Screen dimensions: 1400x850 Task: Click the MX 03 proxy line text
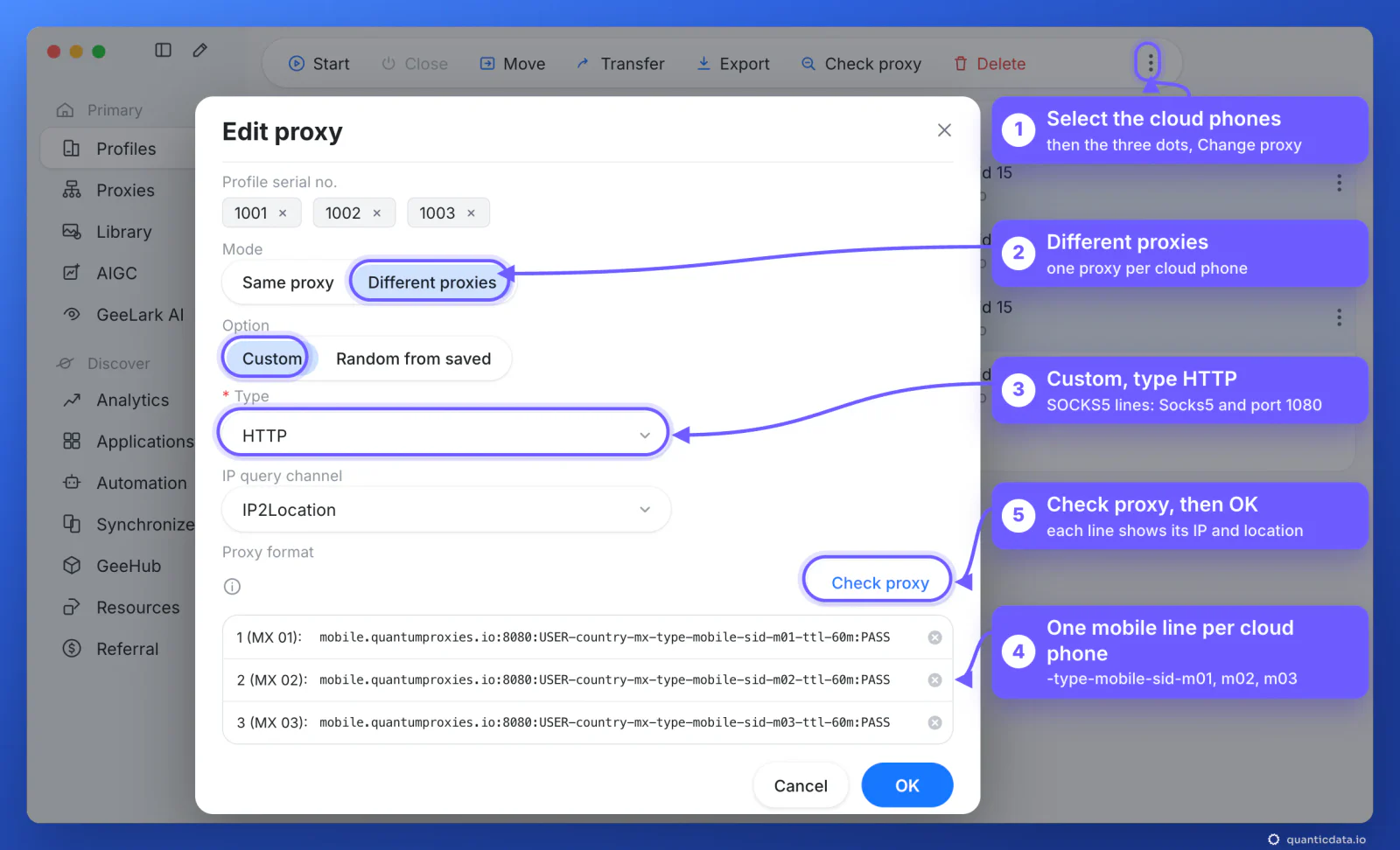(x=605, y=722)
